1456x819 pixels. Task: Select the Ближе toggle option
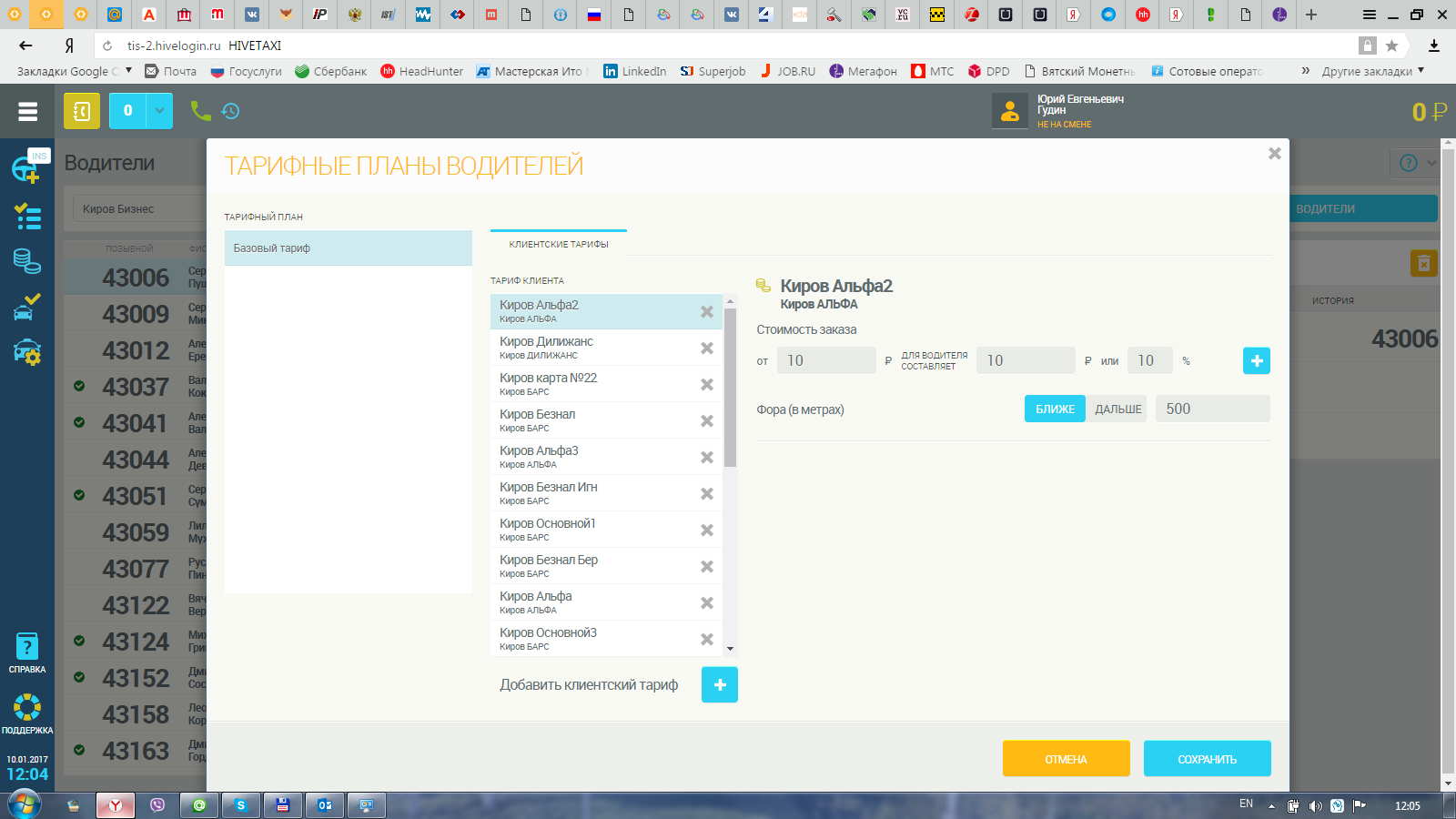pos(1055,409)
